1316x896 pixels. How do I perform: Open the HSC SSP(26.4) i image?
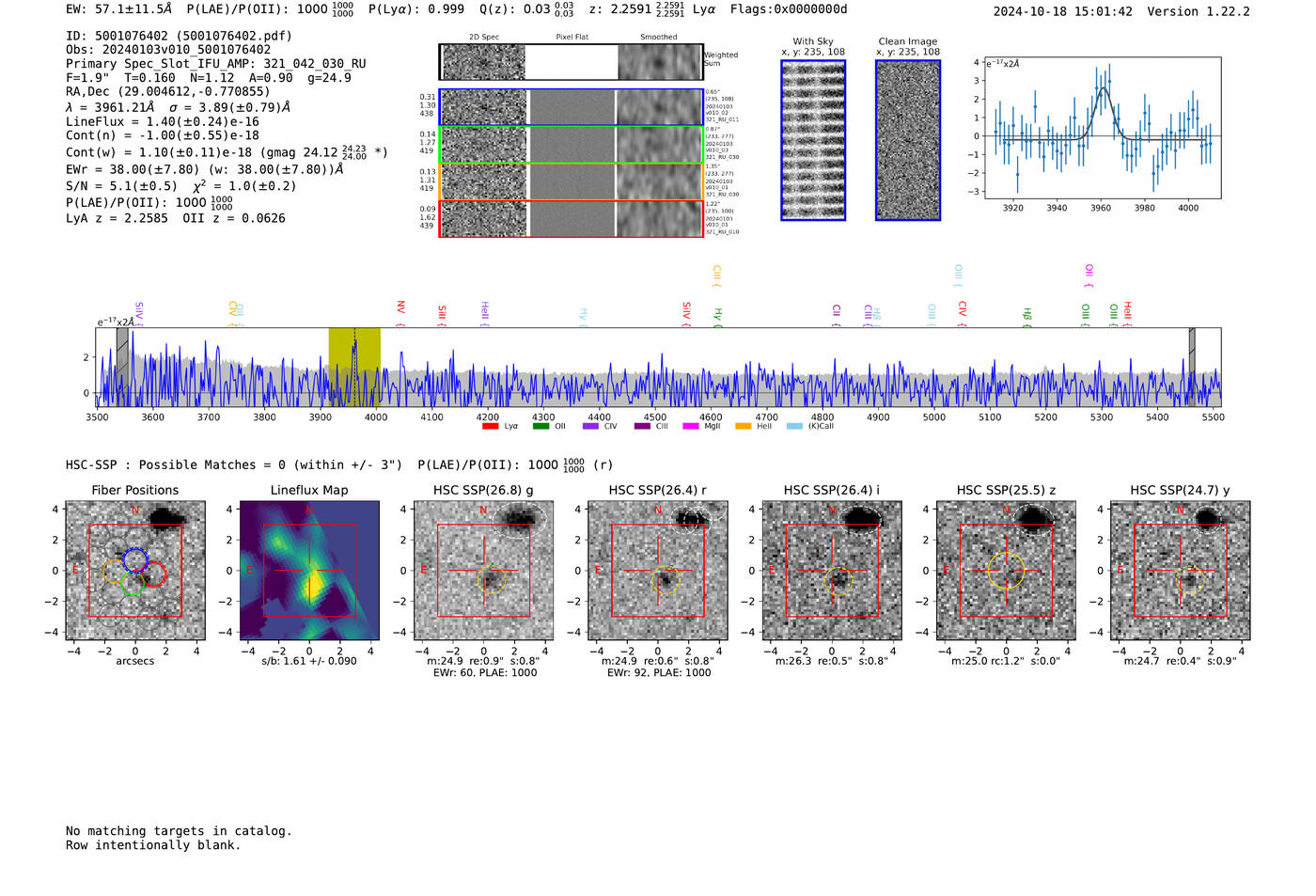tap(832, 570)
